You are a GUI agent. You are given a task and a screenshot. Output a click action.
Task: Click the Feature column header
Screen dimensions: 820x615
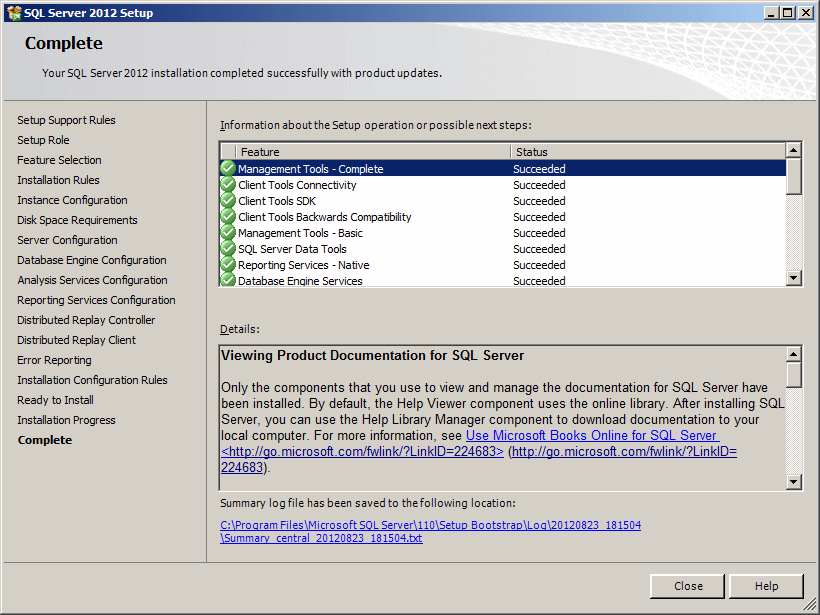point(373,152)
